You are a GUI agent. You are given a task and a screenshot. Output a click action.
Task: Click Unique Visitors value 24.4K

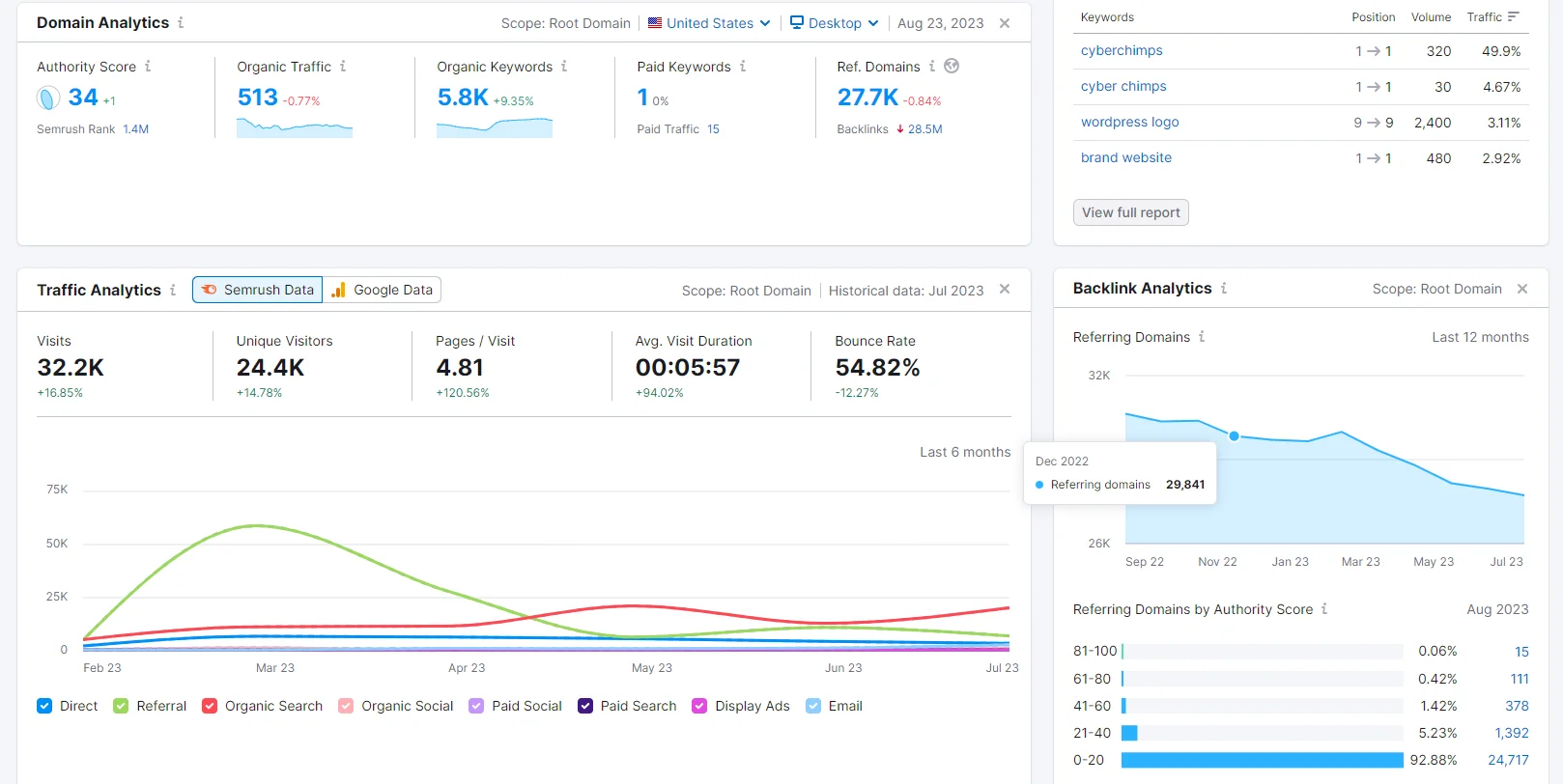click(270, 368)
